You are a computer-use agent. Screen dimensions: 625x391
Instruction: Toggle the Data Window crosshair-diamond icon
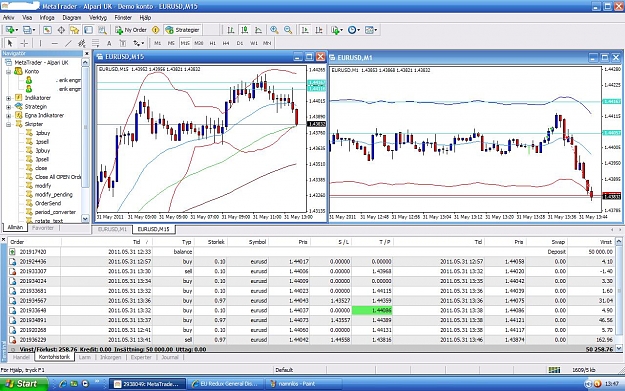[61, 30]
